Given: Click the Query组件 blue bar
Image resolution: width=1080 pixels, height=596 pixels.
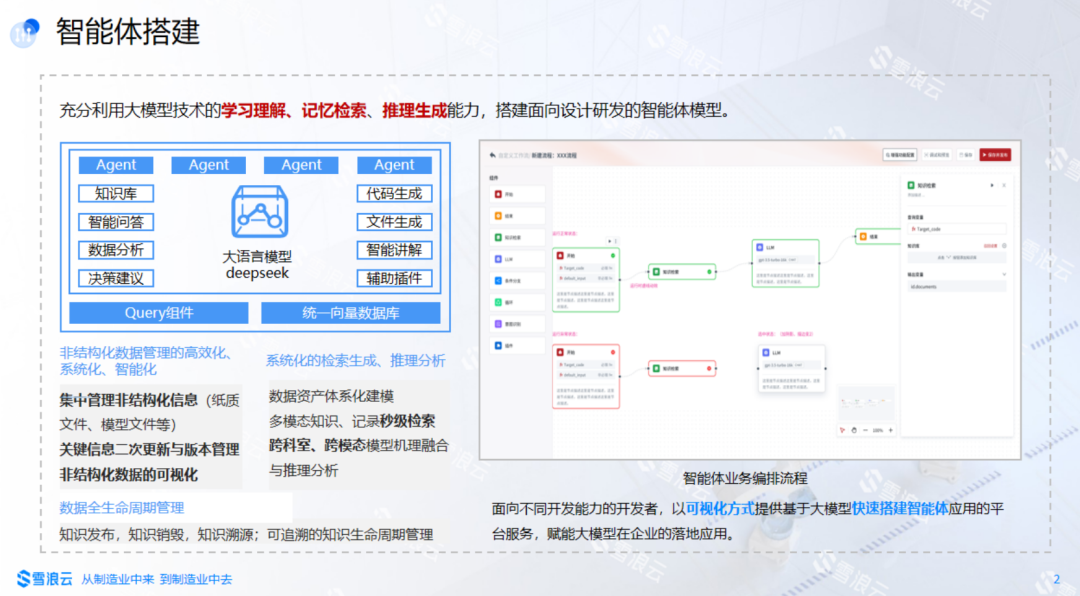Looking at the screenshot, I should pyautogui.click(x=159, y=313).
